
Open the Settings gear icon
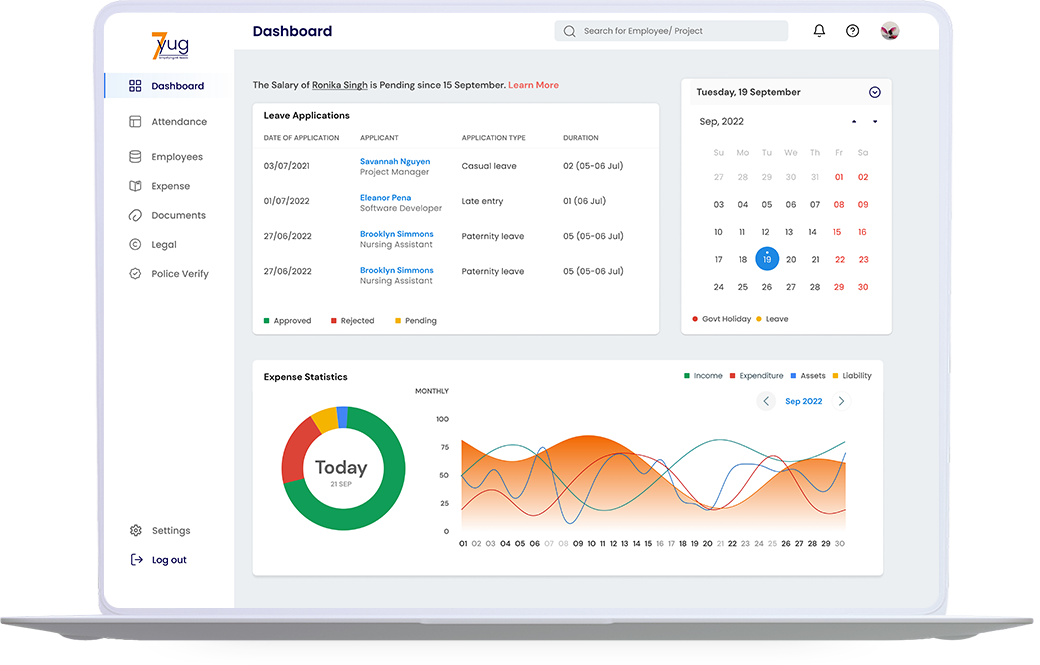coord(136,531)
